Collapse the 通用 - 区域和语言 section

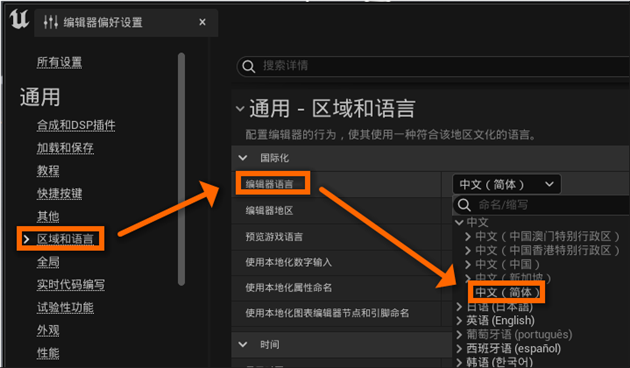240,109
